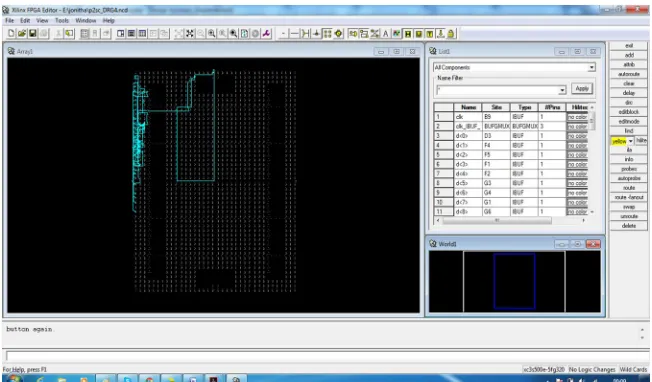Click the command line input field
This screenshot has height=382, width=652.
click(x=324, y=357)
